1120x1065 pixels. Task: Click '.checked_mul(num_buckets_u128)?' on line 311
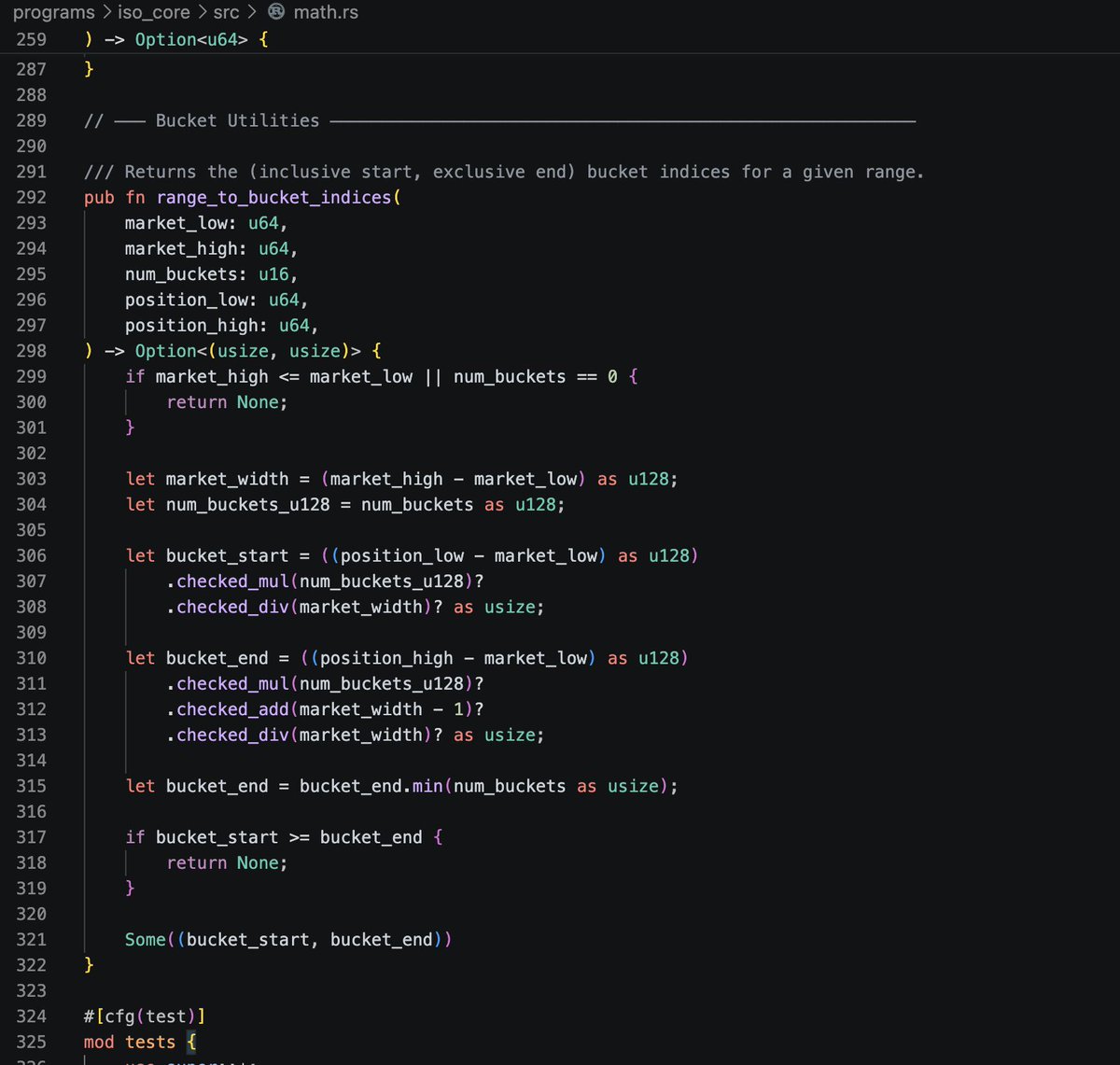pyautogui.click(x=325, y=684)
